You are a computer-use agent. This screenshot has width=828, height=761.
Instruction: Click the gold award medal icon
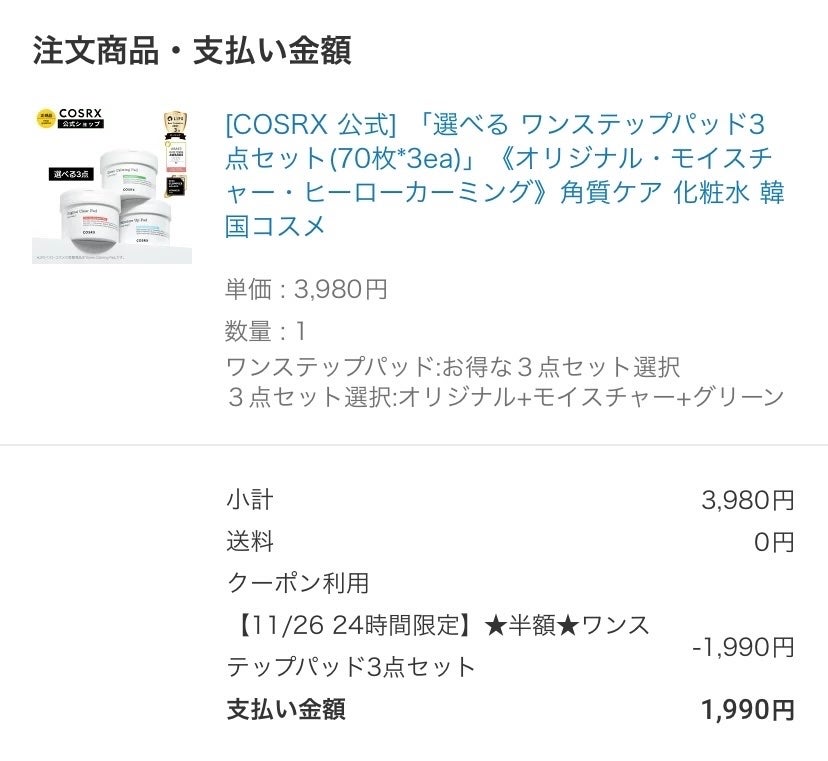click(x=175, y=122)
